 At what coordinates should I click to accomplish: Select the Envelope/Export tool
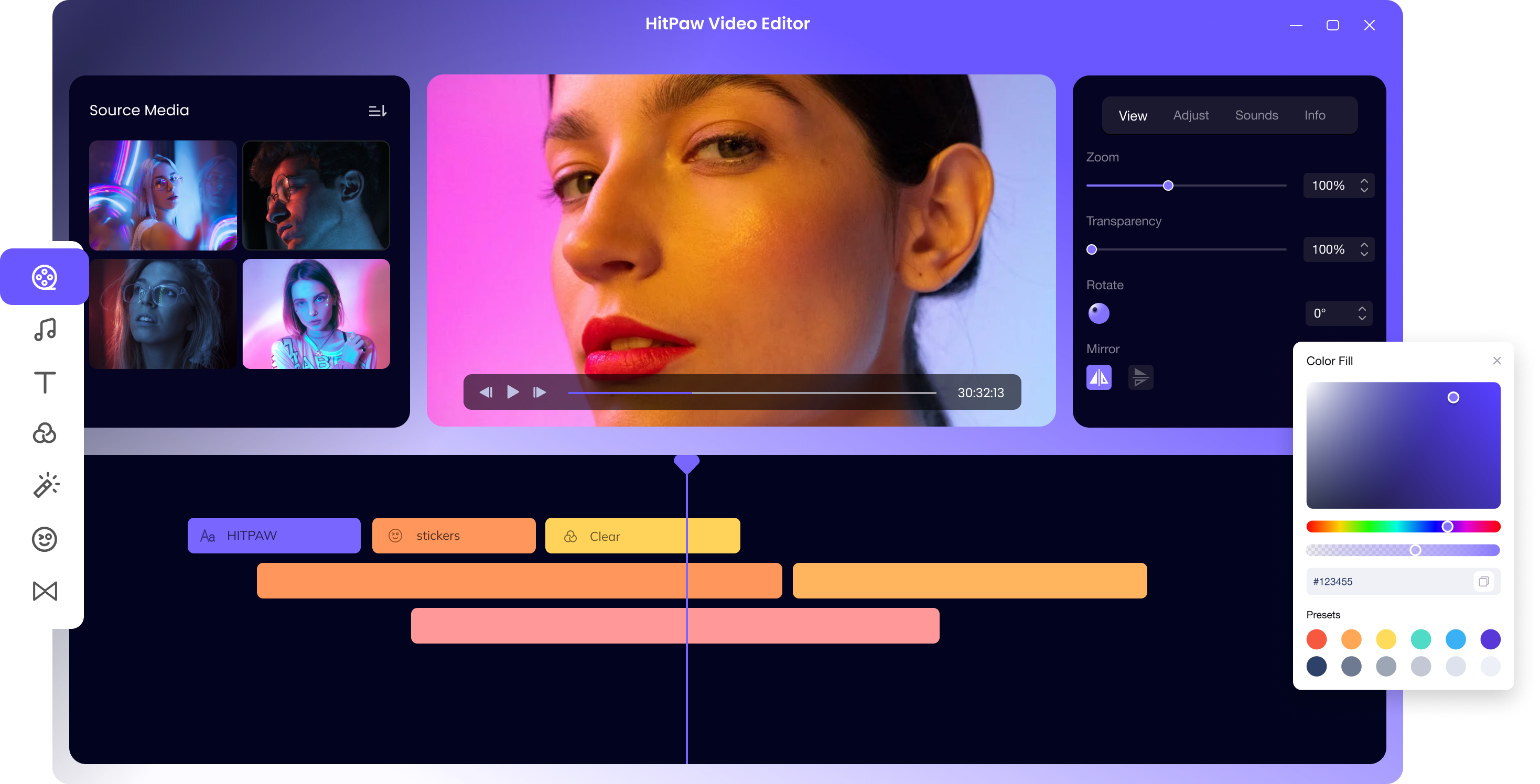click(45, 590)
